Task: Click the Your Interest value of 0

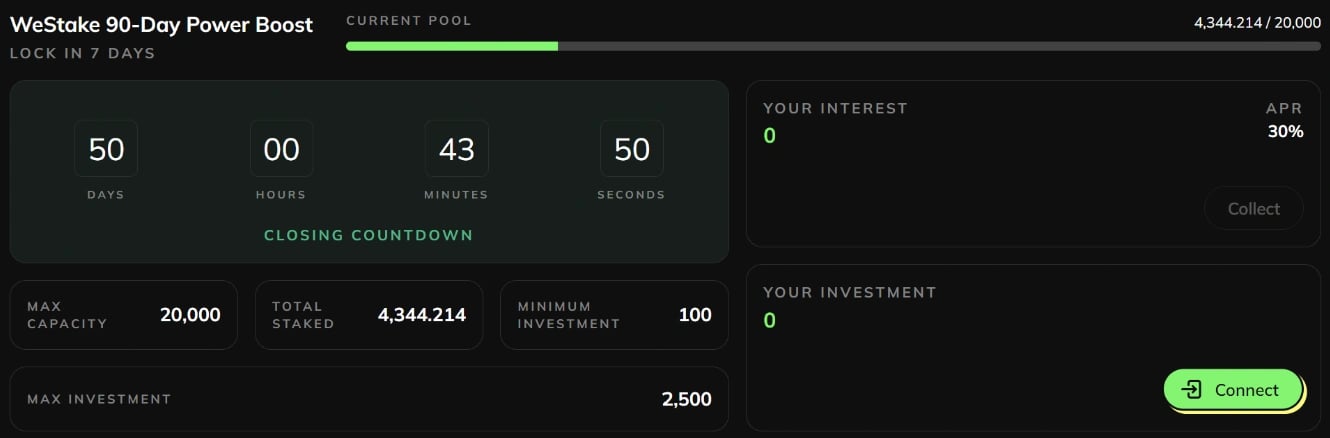Action: tap(769, 135)
